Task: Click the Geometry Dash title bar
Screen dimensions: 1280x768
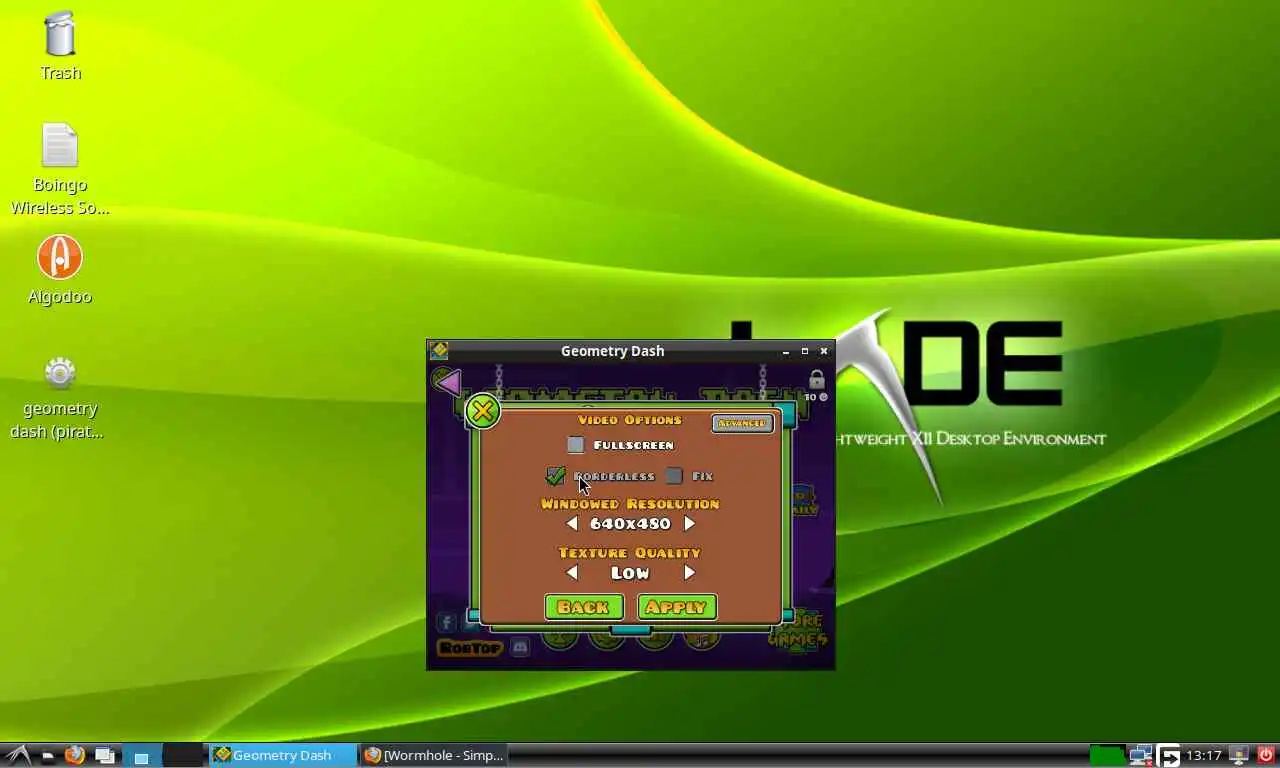Action: [613, 351]
